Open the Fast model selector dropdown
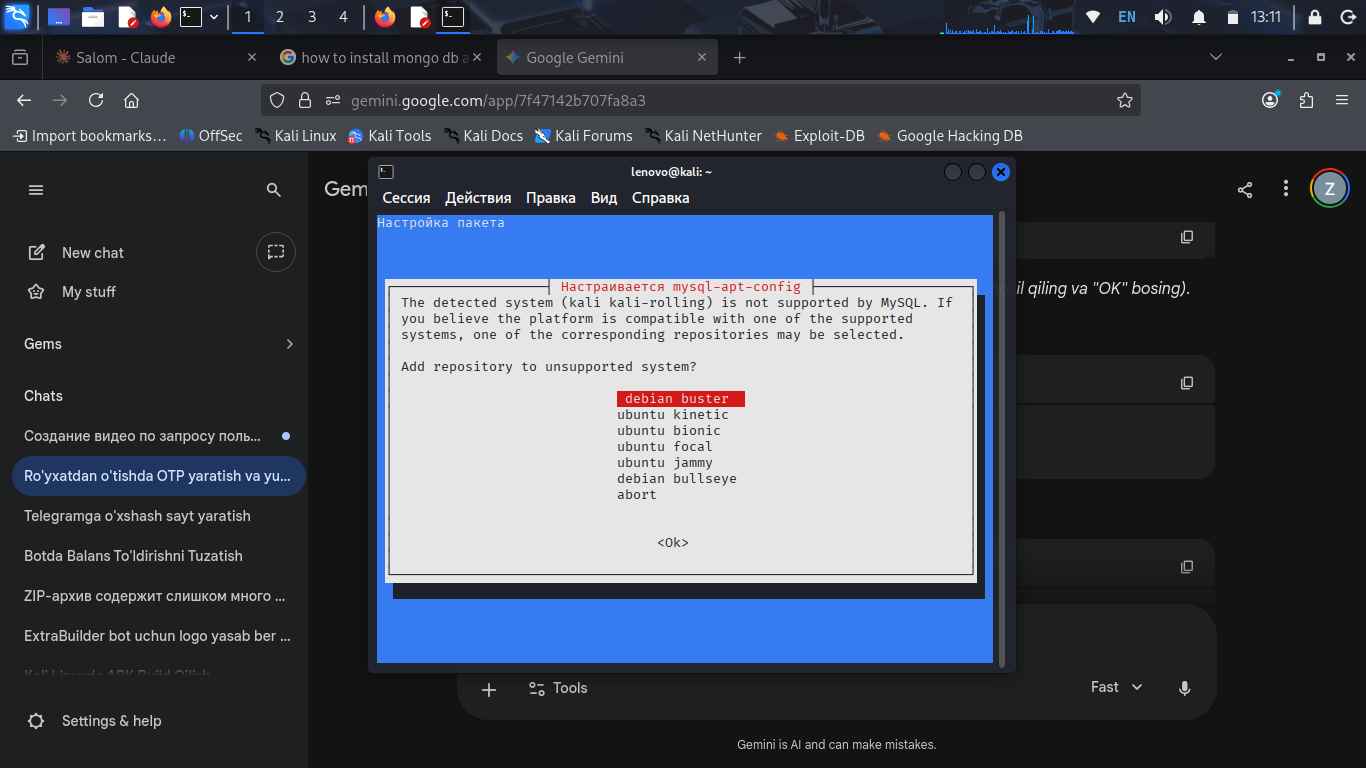 1116,687
